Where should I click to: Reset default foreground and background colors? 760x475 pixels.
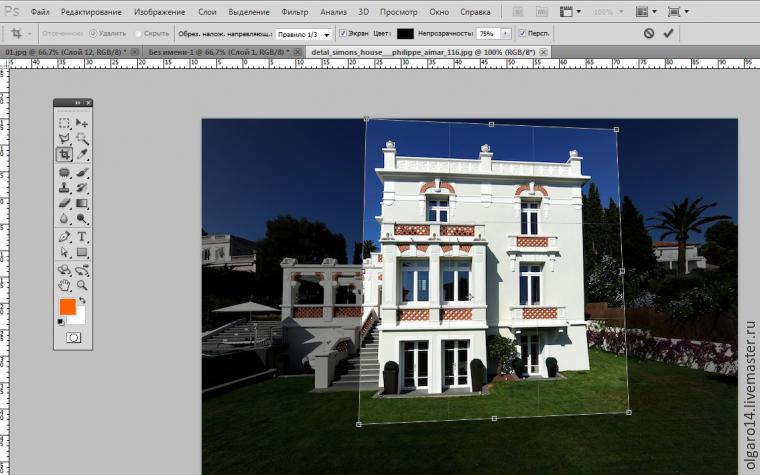pos(61,322)
